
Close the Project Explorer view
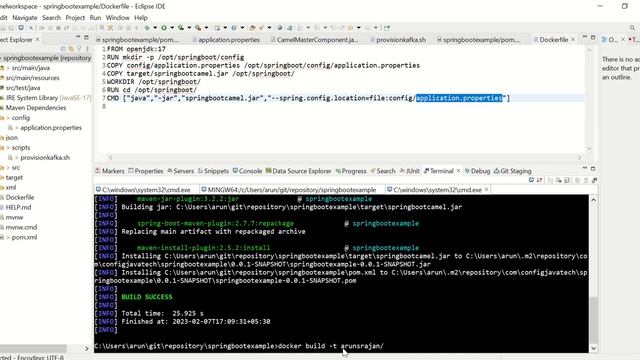38,40
